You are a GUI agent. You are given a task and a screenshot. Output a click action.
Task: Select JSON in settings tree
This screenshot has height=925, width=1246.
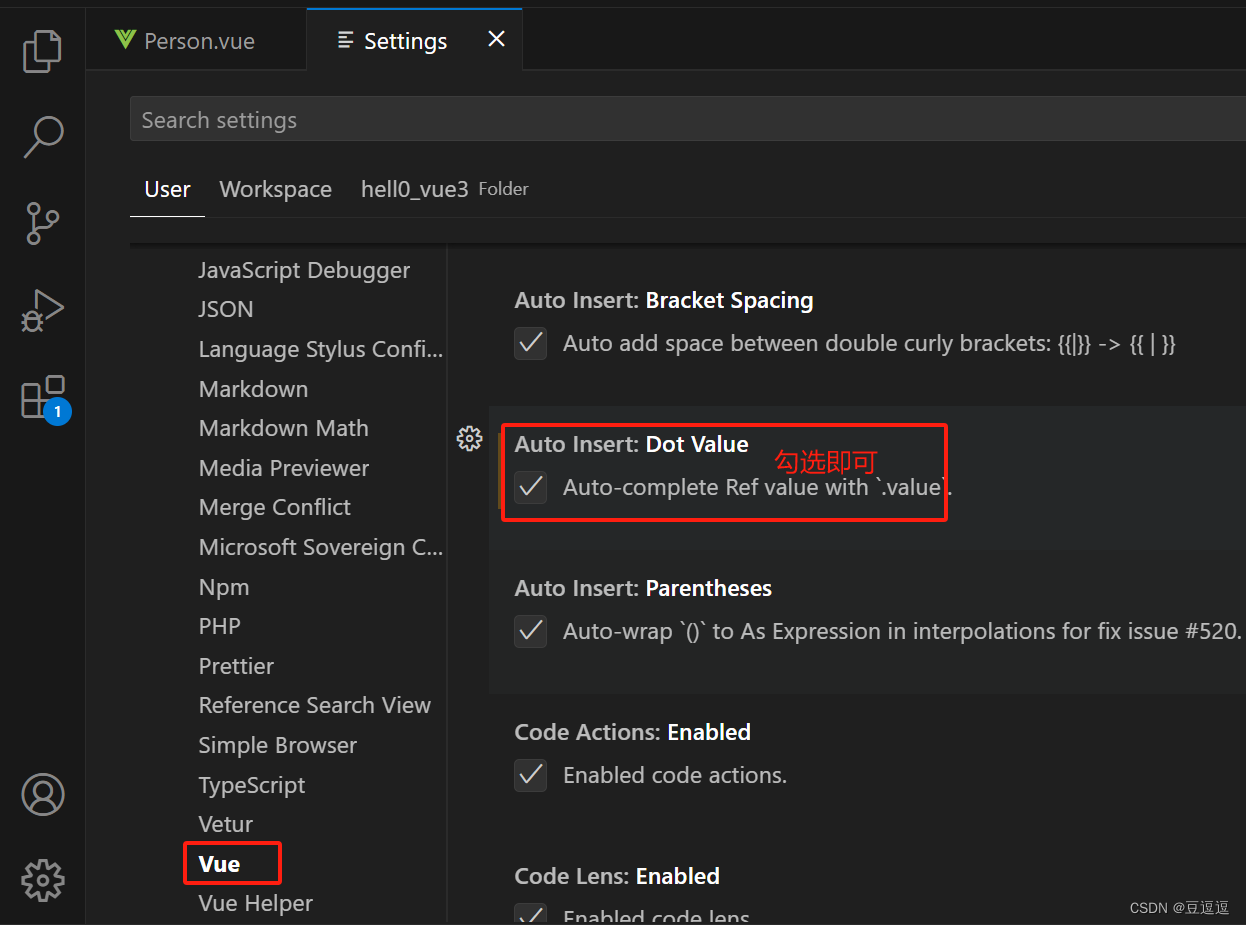tap(226, 309)
